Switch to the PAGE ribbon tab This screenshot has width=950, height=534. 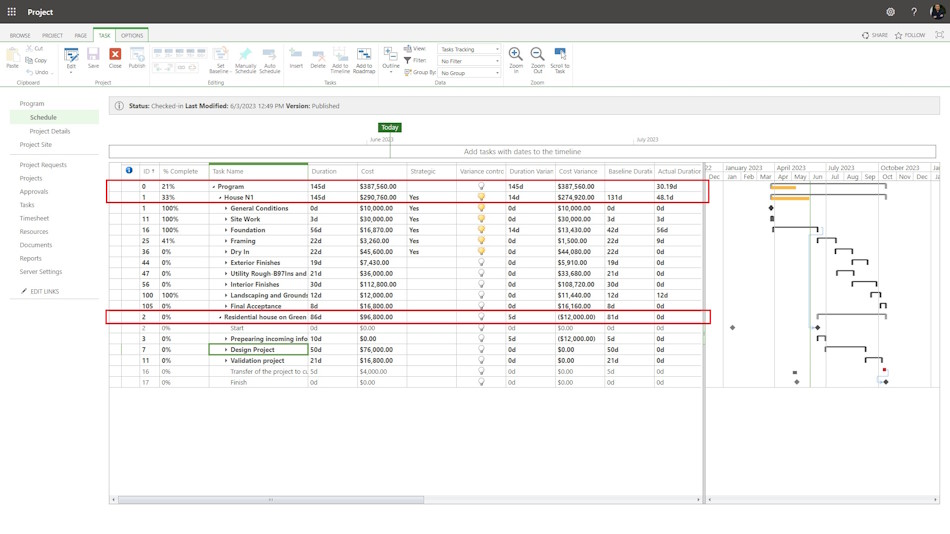(81, 36)
